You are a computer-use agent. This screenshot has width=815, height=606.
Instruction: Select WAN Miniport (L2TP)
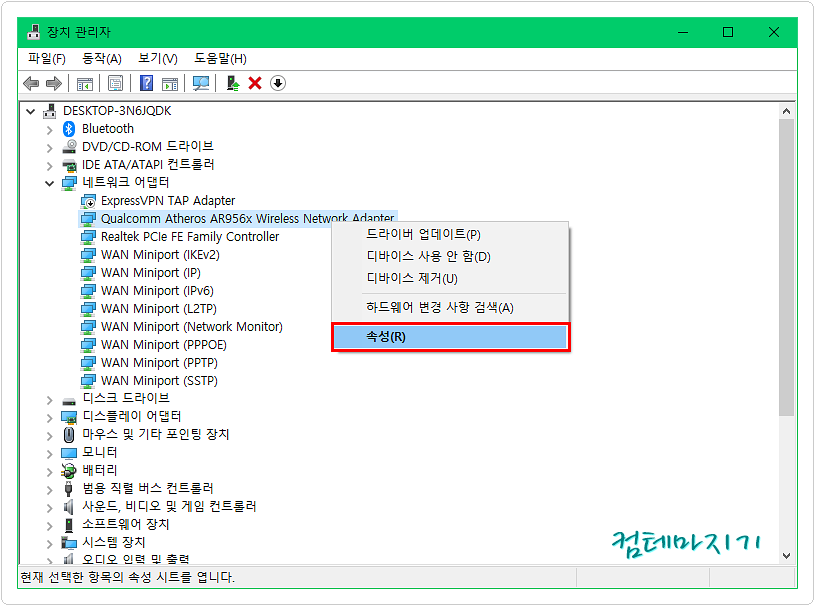pyautogui.click(x=159, y=309)
